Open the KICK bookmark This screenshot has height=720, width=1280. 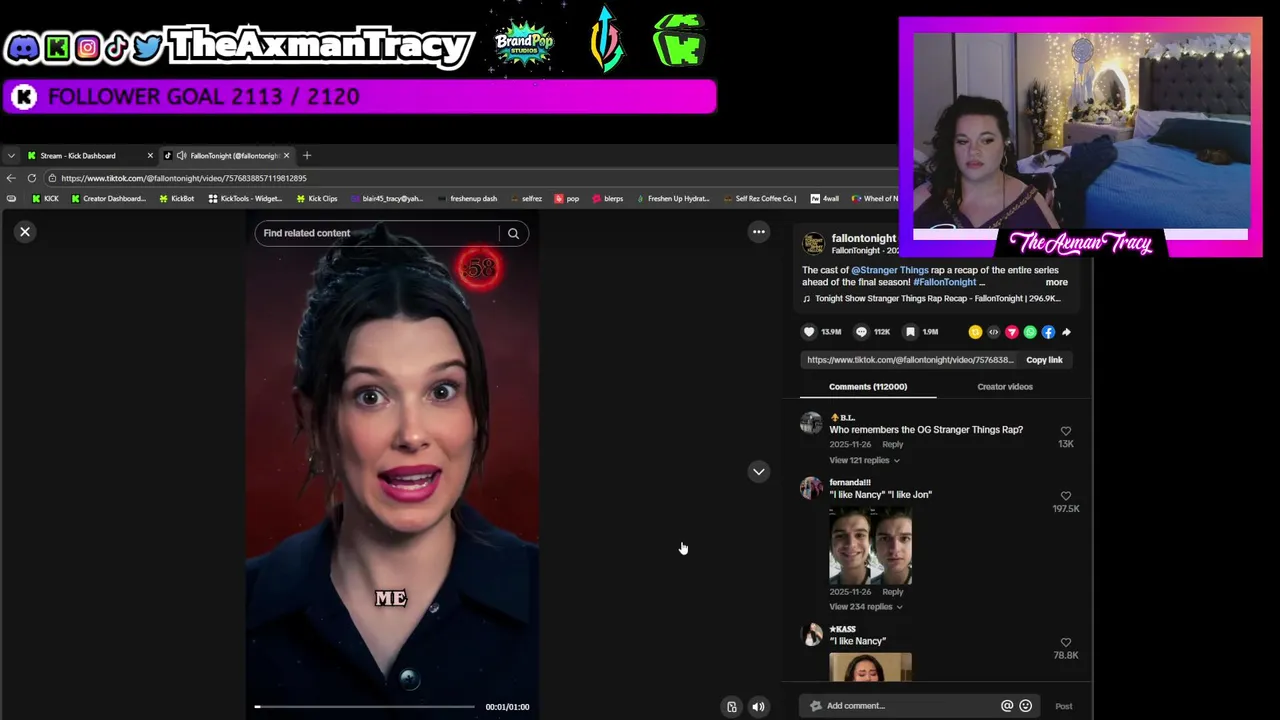coord(45,198)
